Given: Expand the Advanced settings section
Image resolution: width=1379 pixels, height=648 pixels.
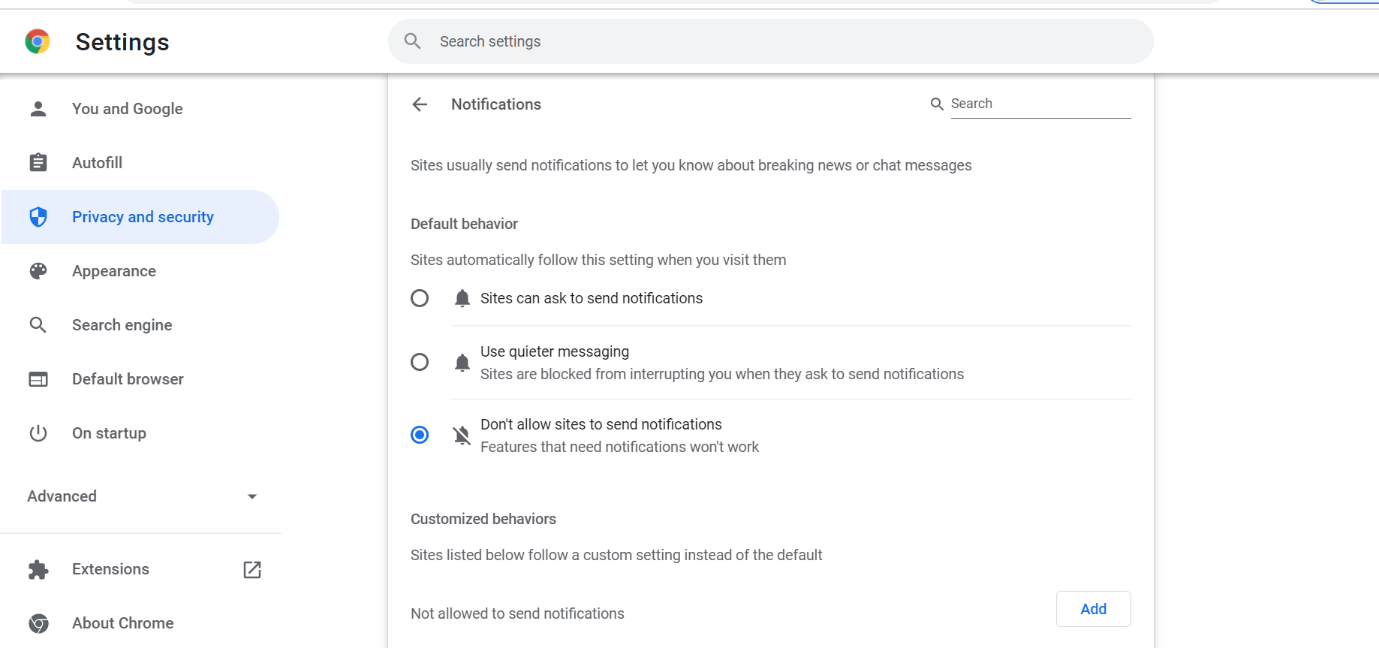Looking at the screenshot, I should pos(62,495).
